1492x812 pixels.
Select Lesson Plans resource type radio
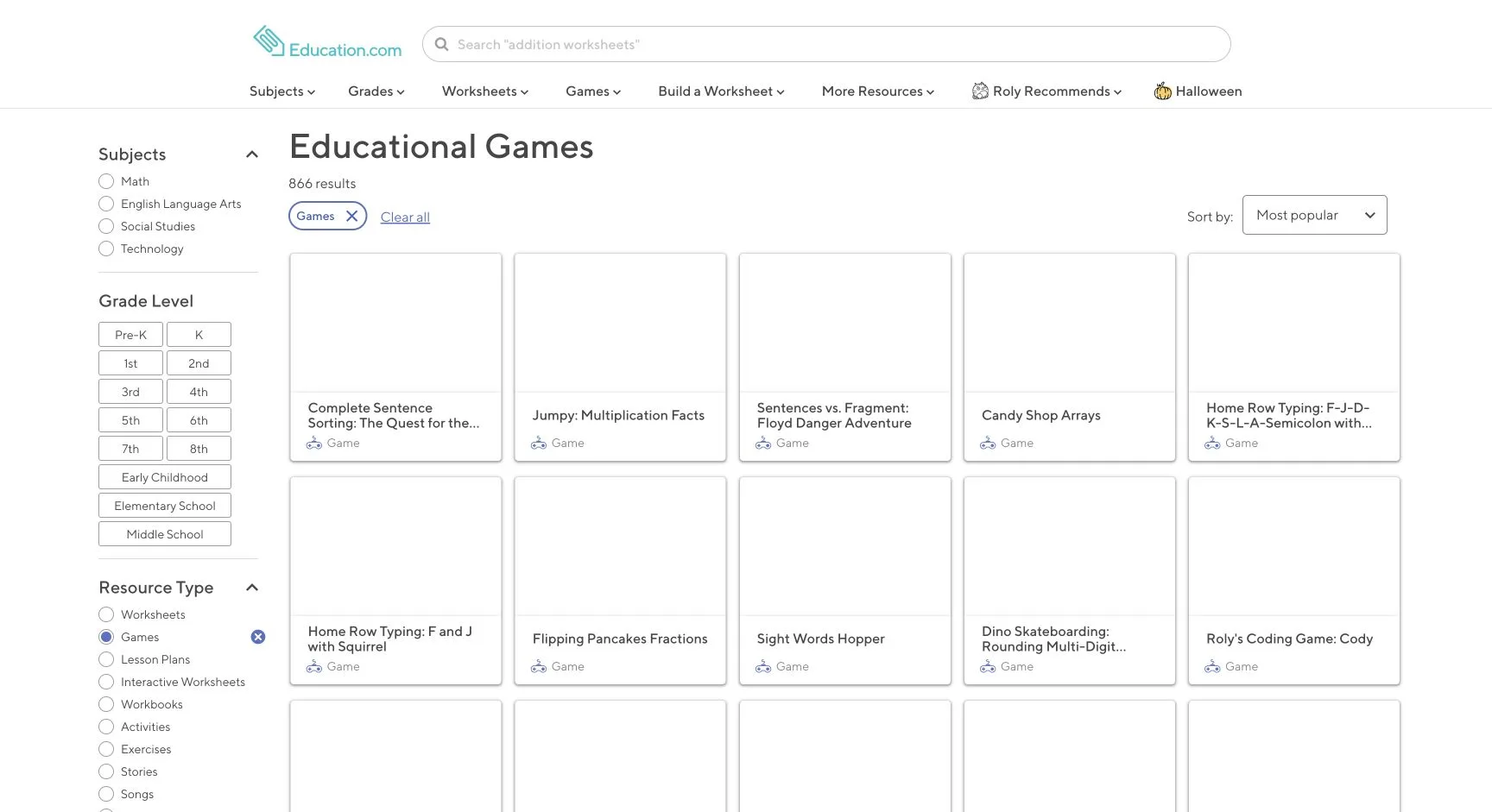tap(106, 659)
